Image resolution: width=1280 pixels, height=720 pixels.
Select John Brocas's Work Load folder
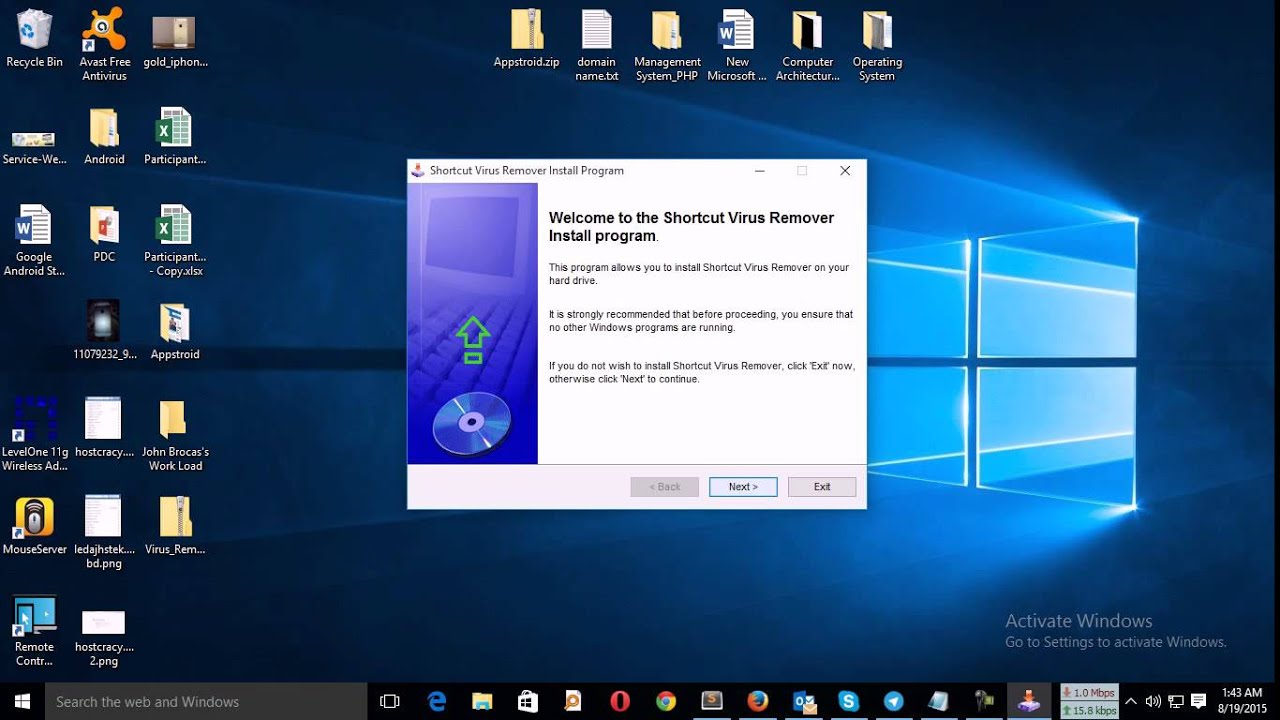(x=175, y=435)
